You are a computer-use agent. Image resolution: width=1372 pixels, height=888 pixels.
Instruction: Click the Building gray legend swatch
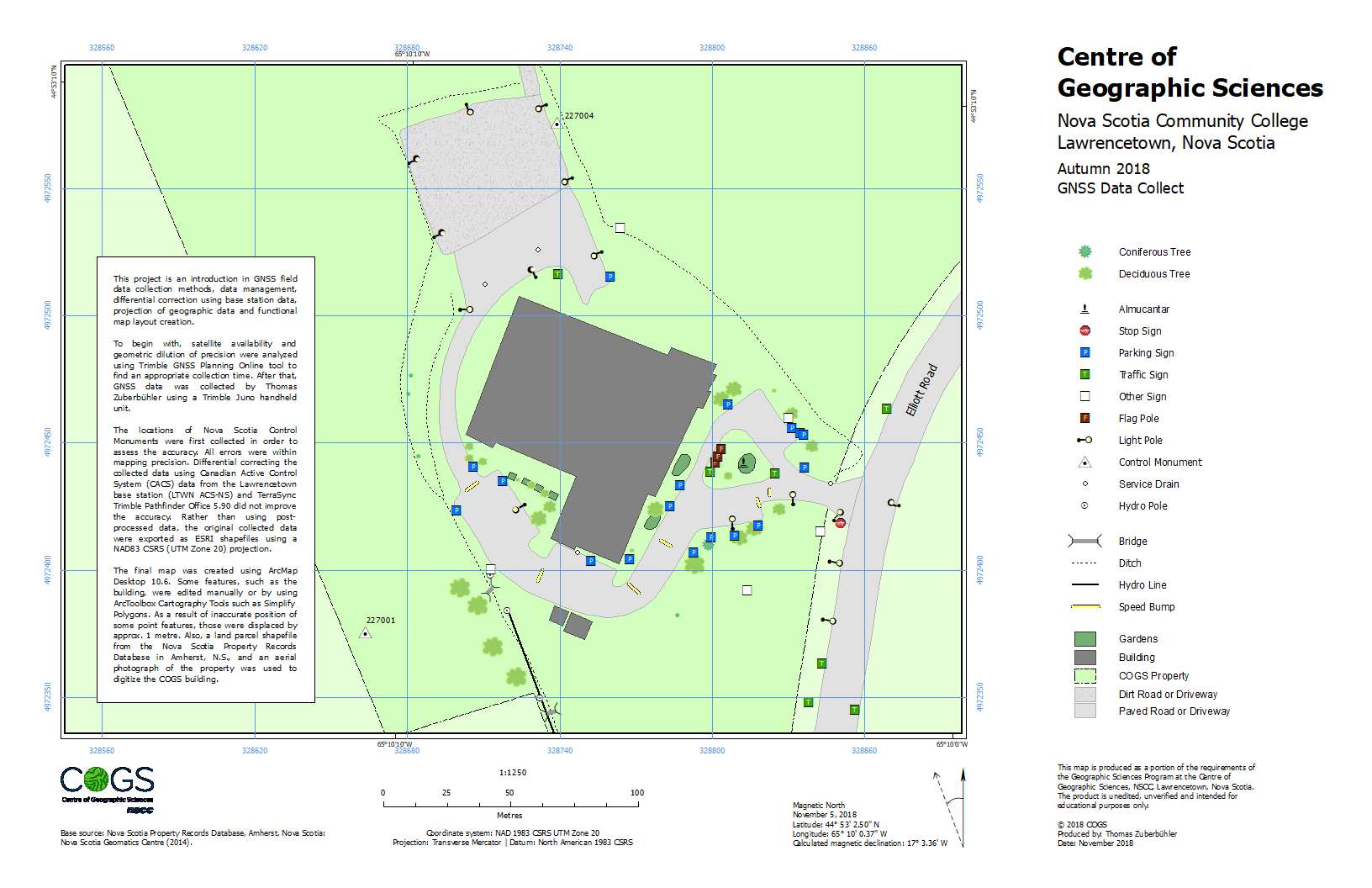coord(1084,658)
